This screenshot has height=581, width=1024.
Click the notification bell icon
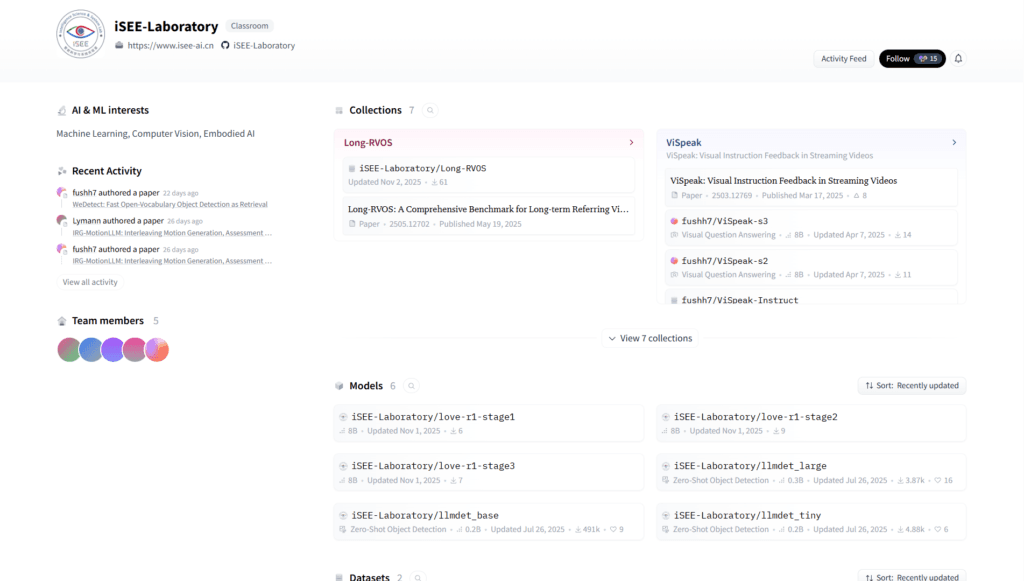click(958, 59)
